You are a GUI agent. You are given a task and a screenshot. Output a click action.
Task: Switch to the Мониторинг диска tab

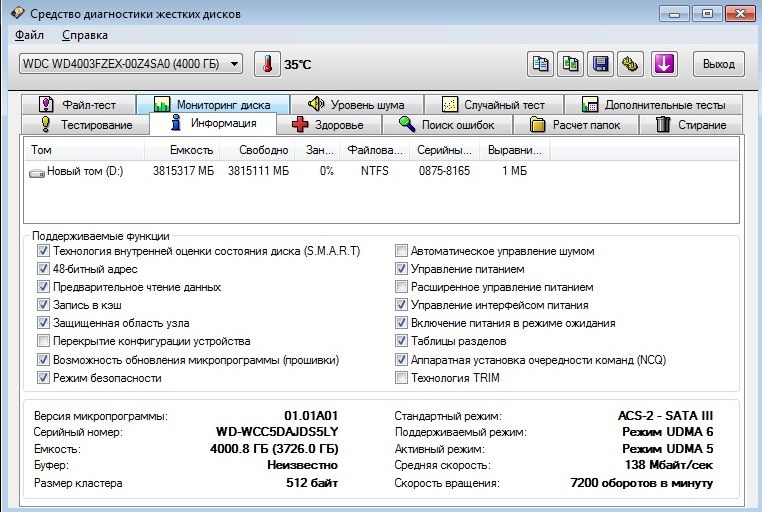tap(212, 104)
